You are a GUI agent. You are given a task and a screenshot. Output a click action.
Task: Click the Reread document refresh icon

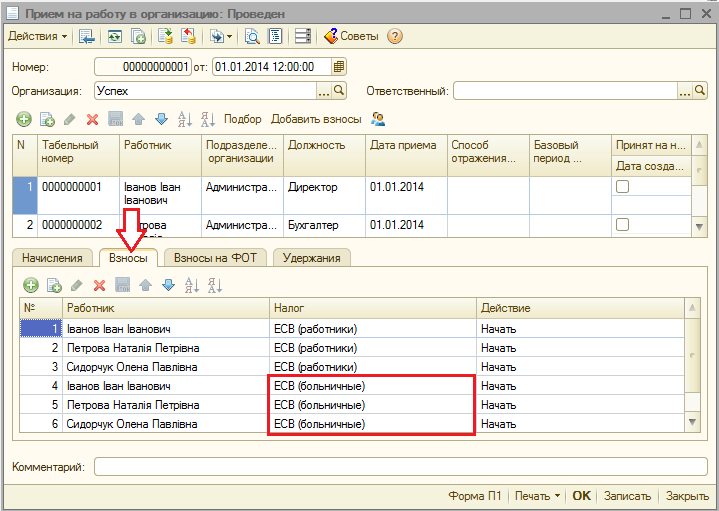(115, 36)
